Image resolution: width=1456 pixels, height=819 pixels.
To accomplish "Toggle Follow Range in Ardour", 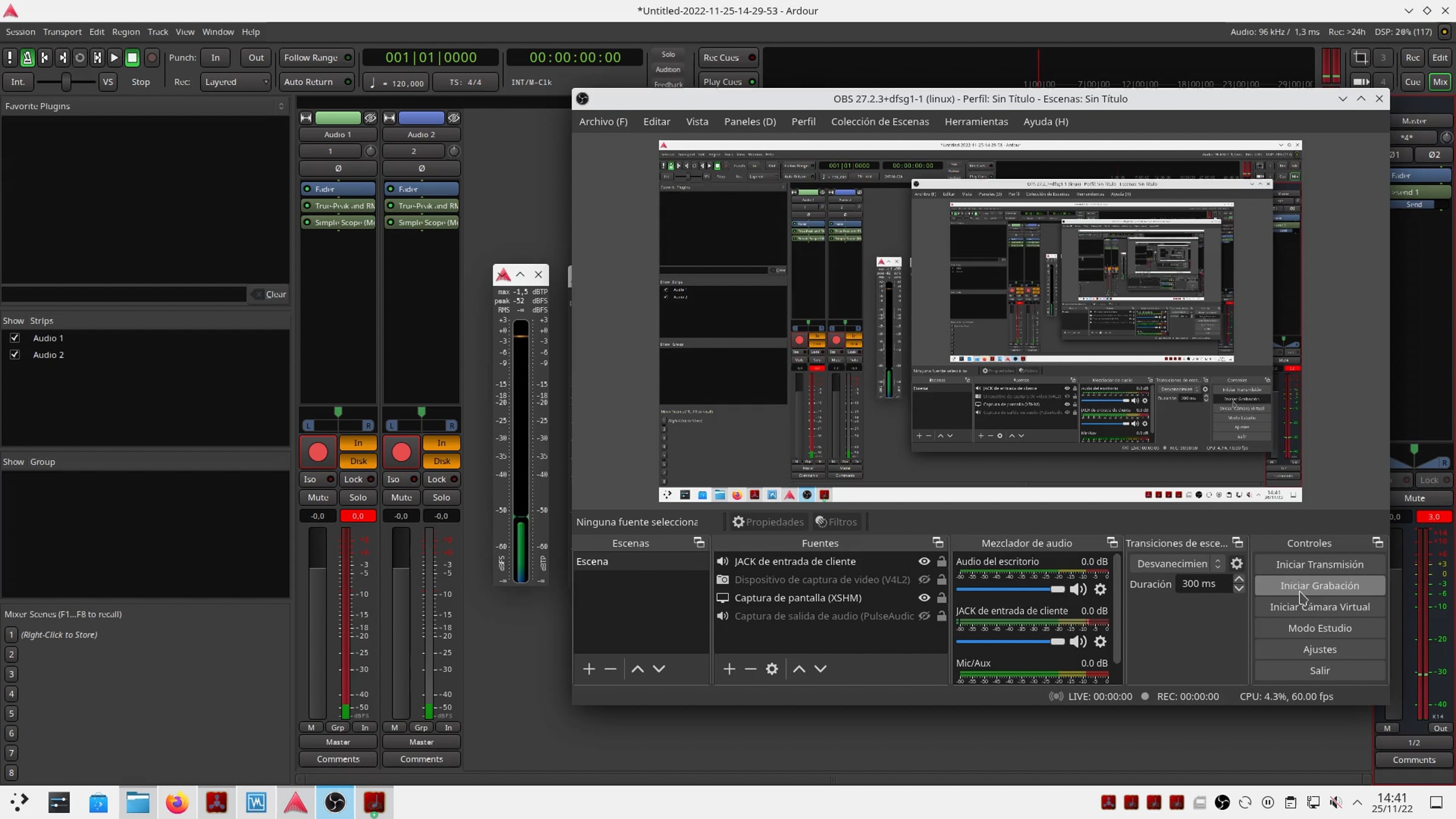I will pyautogui.click(x=317, y=58).
